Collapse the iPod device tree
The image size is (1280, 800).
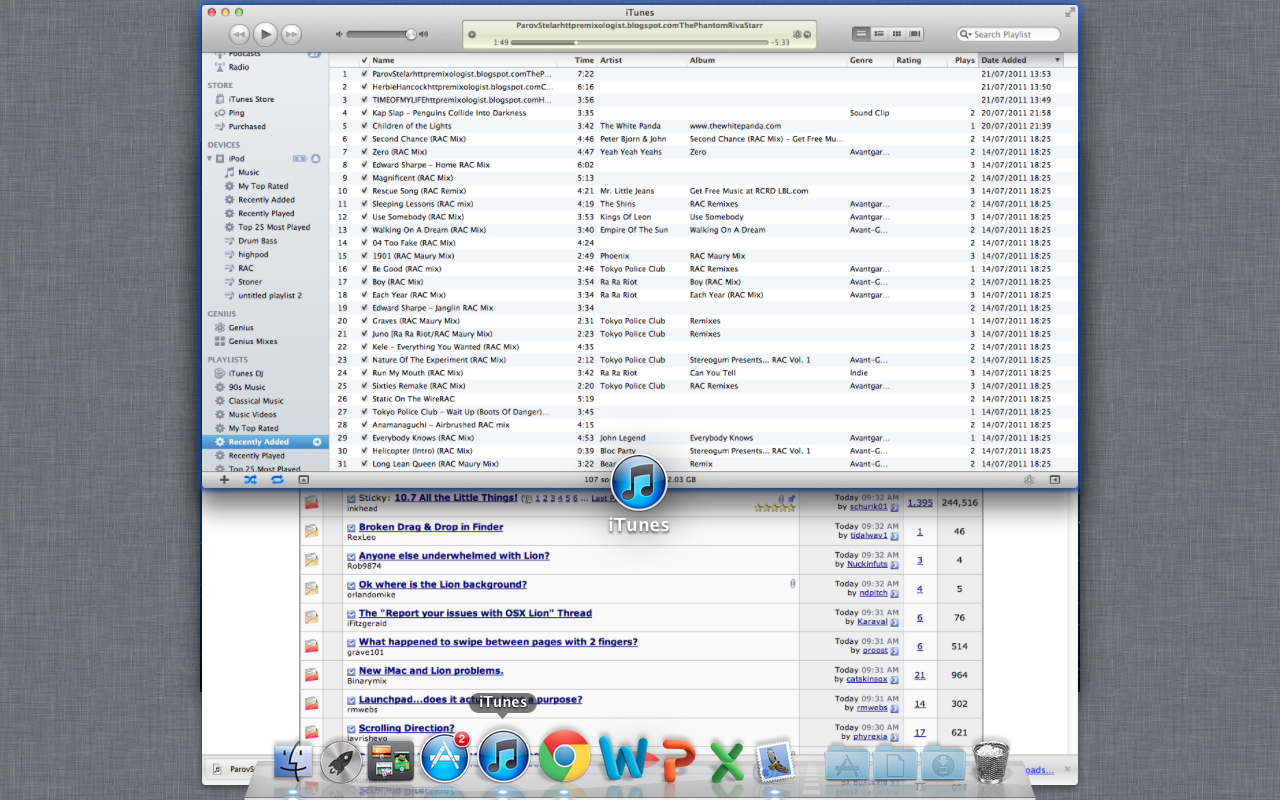tap(210, 158)
